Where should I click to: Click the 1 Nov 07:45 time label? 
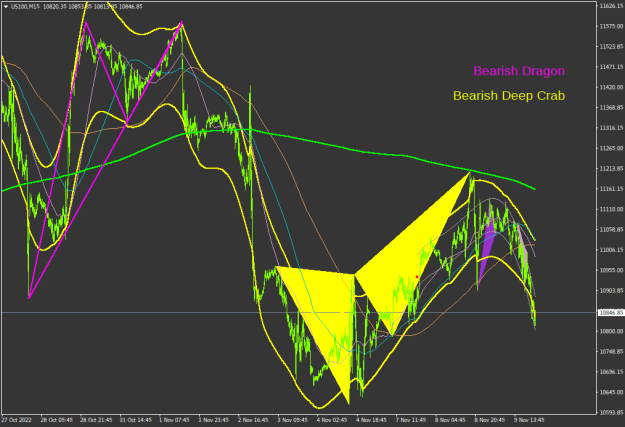pyautogui.click(x=174, y=420)
